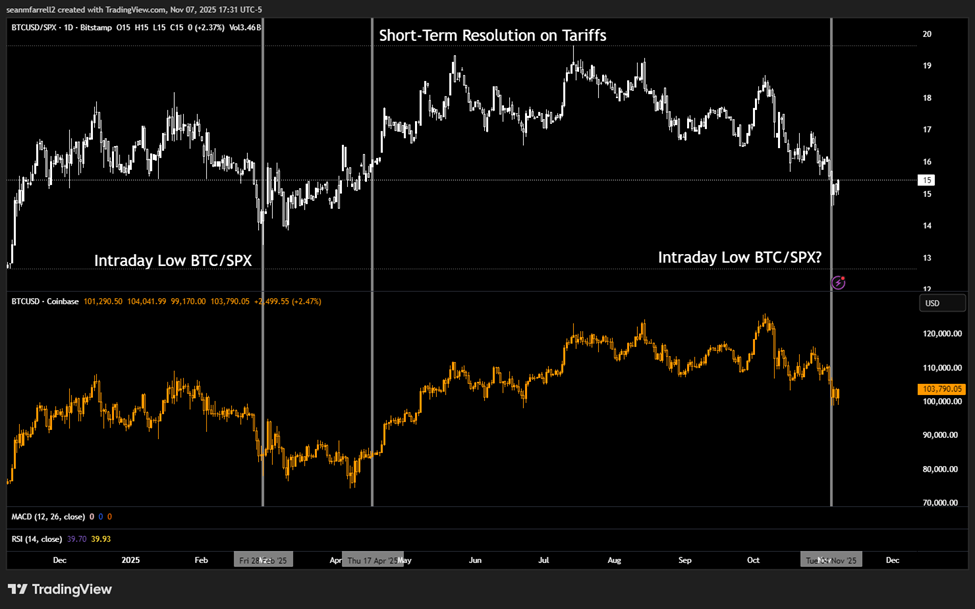This screenshot has height=609, width=975.
Task: Click the red notification dot on the lightning icon
Action: (843, 278)
